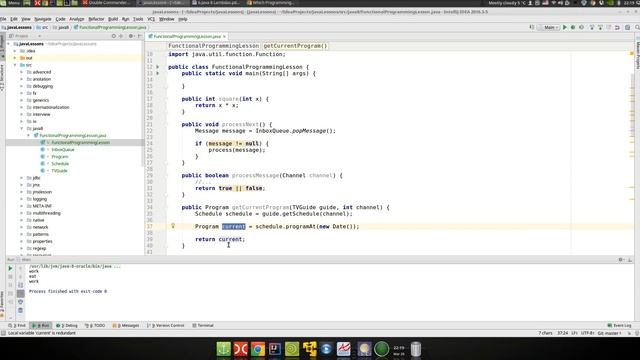Rerun program with green arrow in Run panel

click(x=10, y=268)
